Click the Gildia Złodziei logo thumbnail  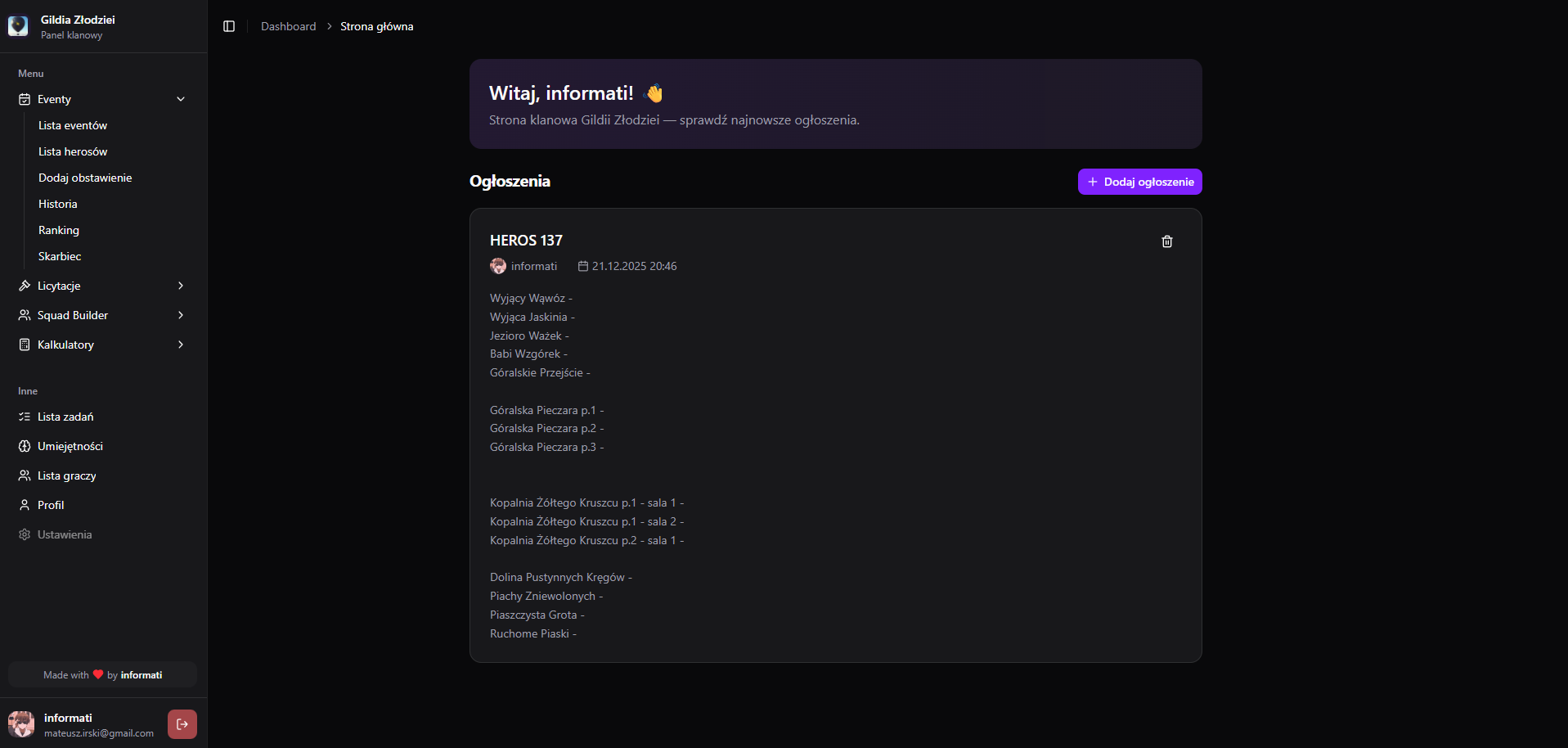coord(19,25)
